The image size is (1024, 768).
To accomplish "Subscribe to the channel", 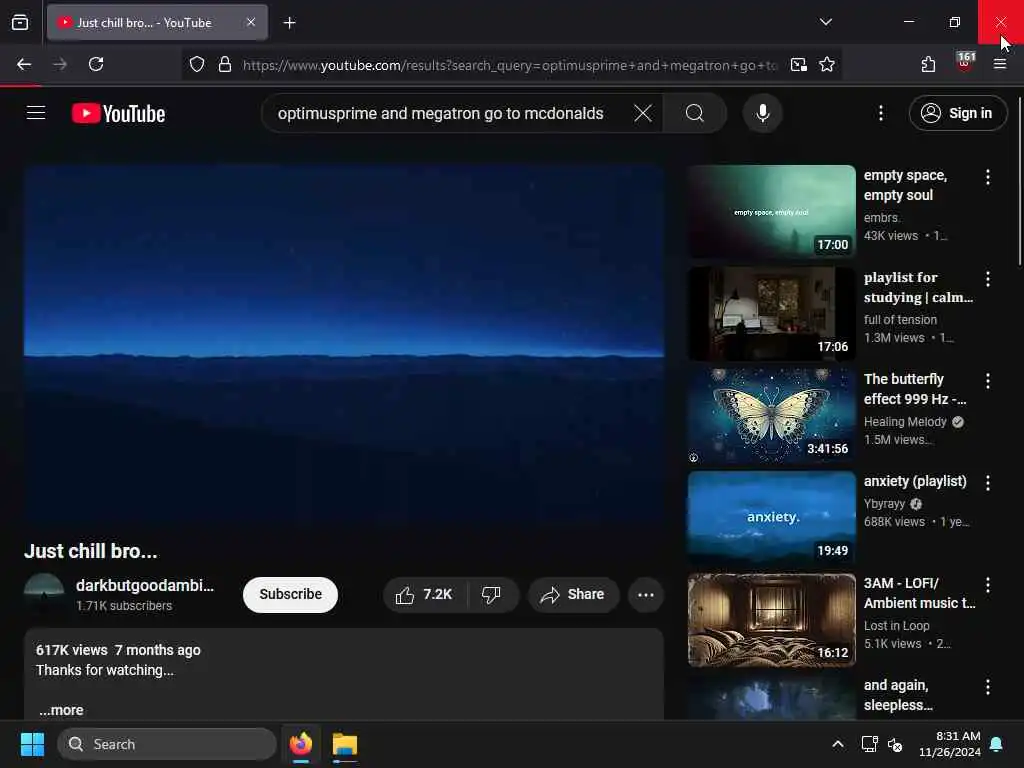I will [290, 594].
